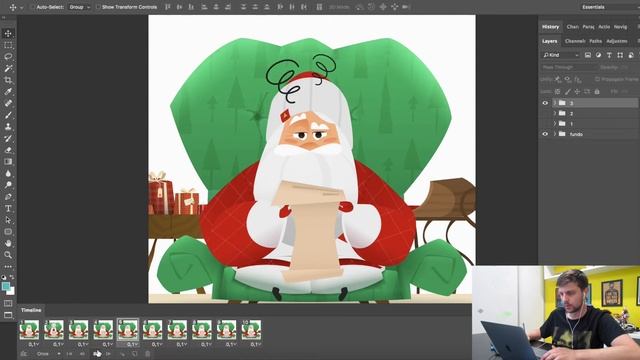Select the Eyedropper tool

8,92
